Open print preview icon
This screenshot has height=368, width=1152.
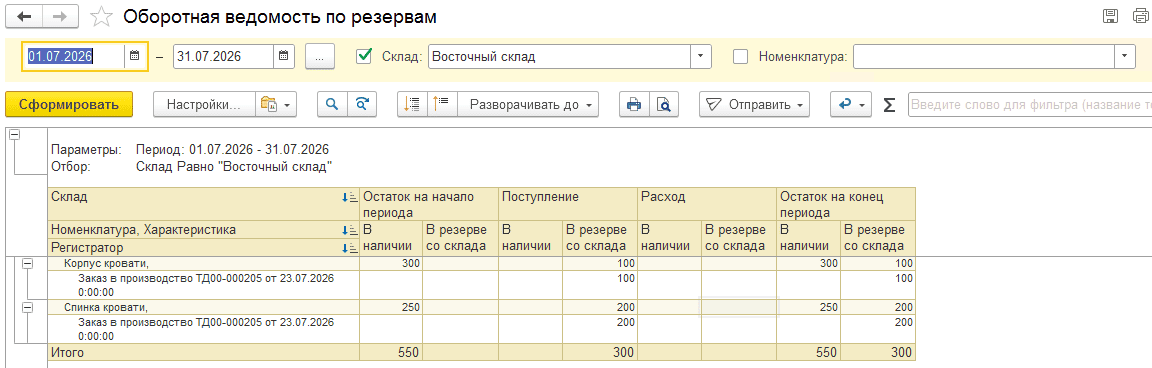point(663,104)
